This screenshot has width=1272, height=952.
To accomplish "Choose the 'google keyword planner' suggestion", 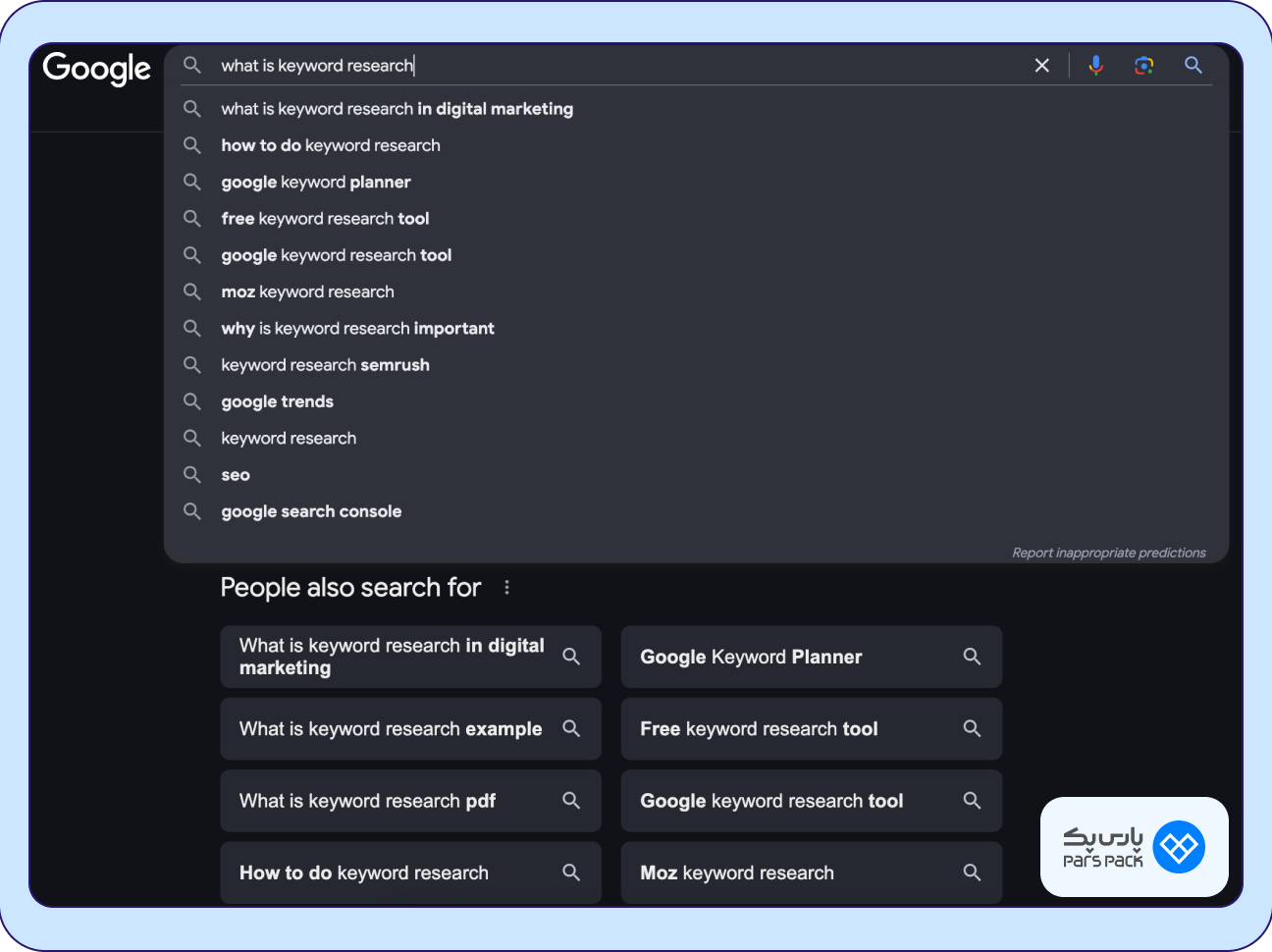I will pos(696,182).
